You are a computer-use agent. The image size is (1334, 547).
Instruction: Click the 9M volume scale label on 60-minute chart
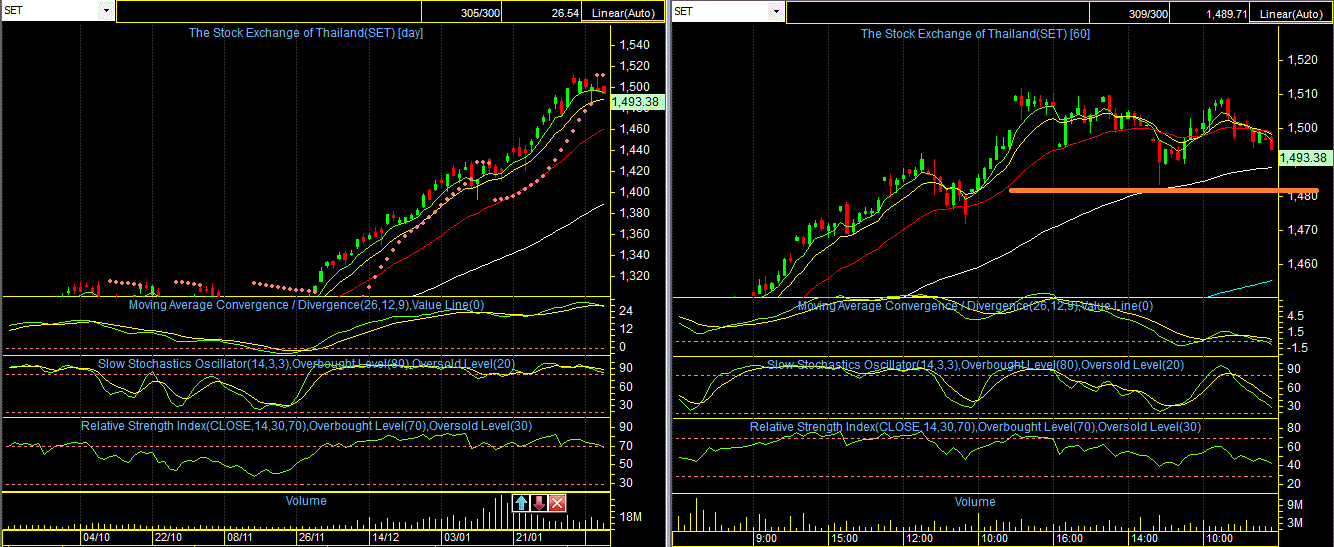pos(1293,507)
